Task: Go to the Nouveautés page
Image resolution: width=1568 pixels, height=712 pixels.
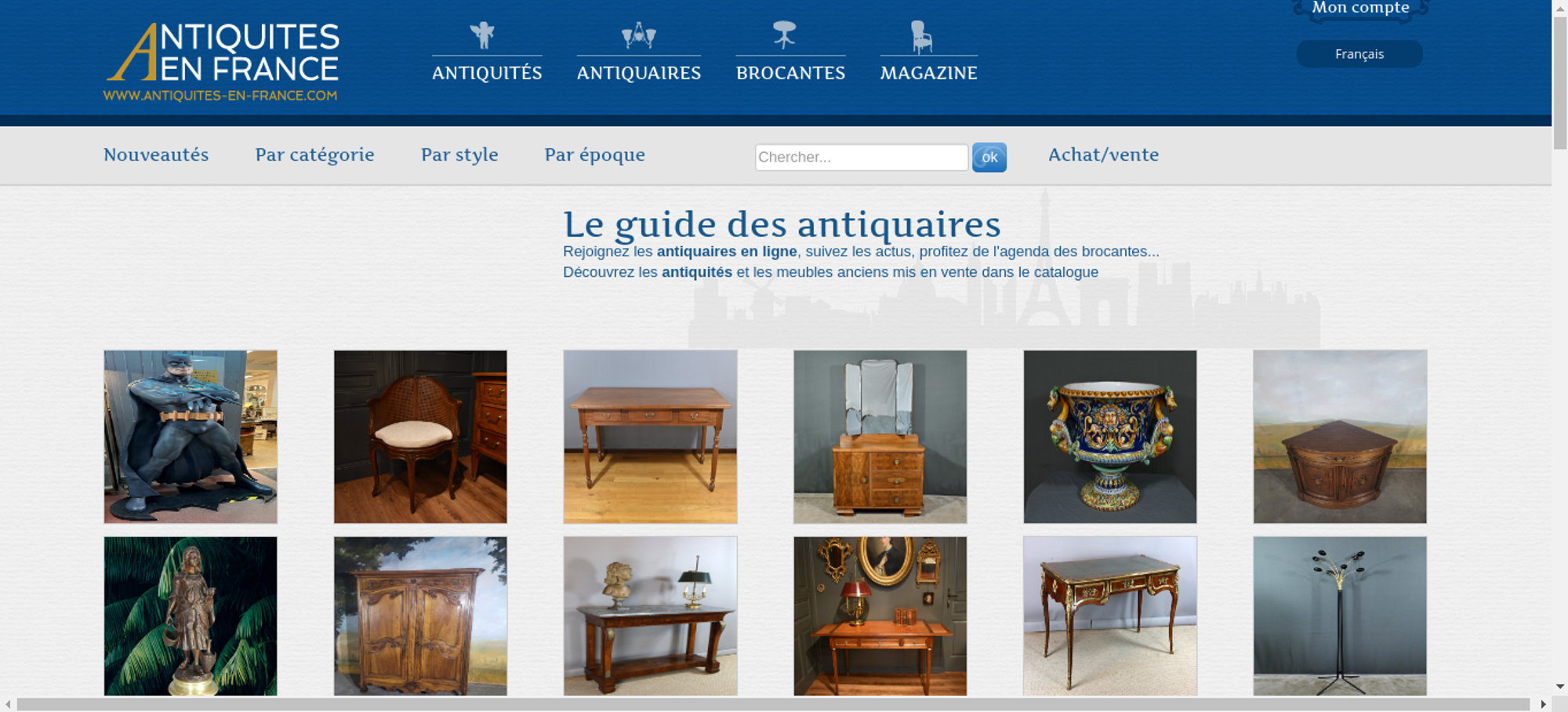Action: tap(156, 154)
